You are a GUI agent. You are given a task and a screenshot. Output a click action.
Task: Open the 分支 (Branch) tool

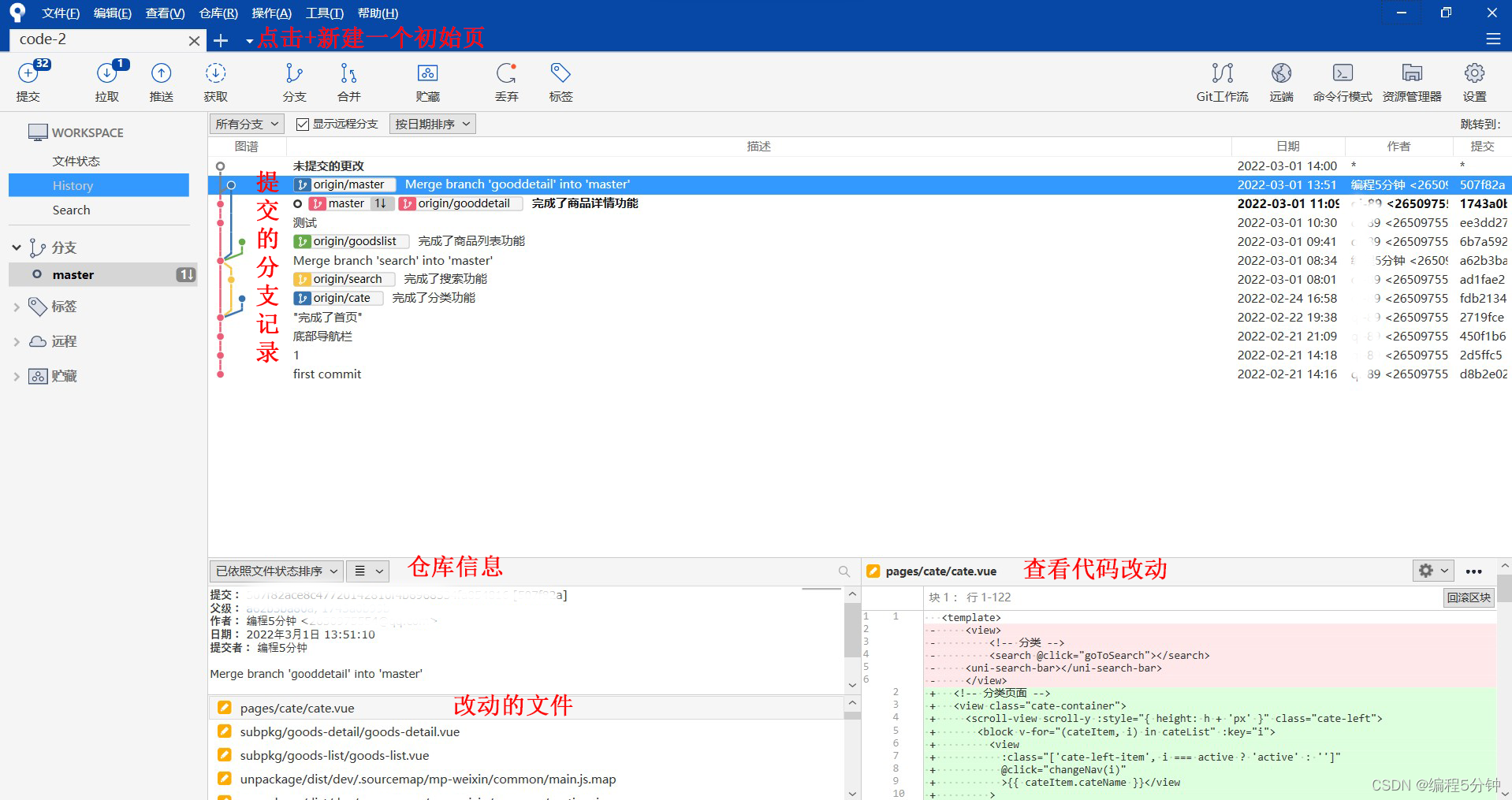[294, 80]
